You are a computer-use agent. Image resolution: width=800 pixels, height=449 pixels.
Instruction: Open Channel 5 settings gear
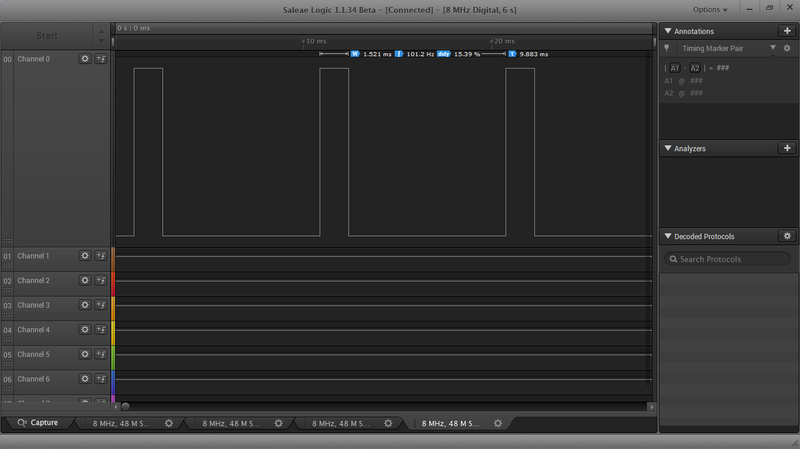85,354
